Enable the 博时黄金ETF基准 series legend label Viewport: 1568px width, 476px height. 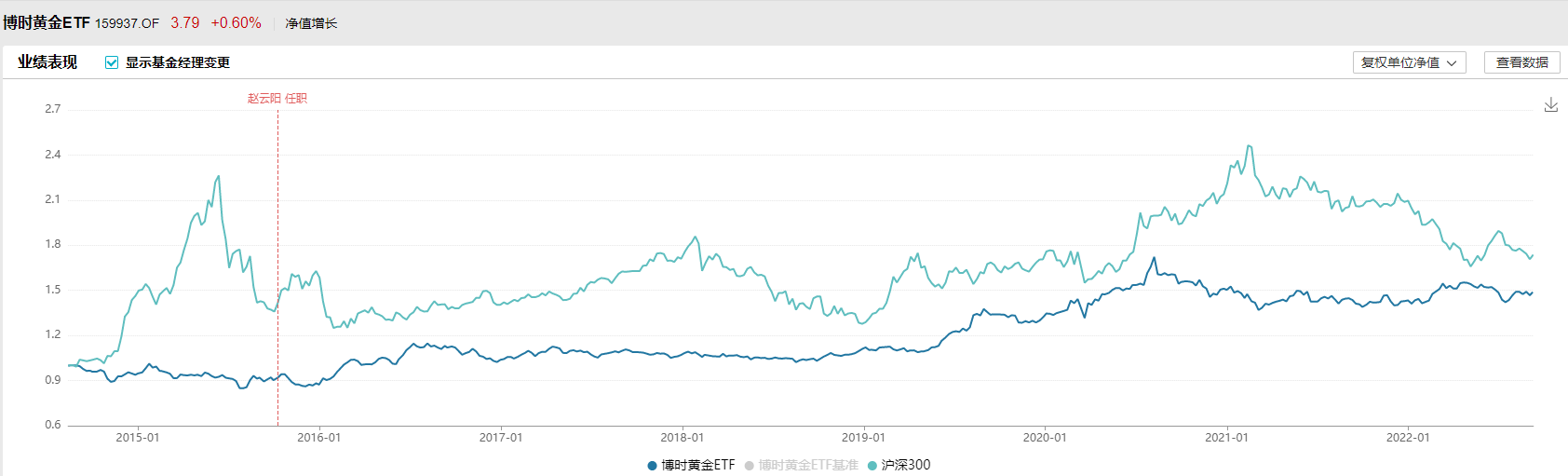click(807, 465)
